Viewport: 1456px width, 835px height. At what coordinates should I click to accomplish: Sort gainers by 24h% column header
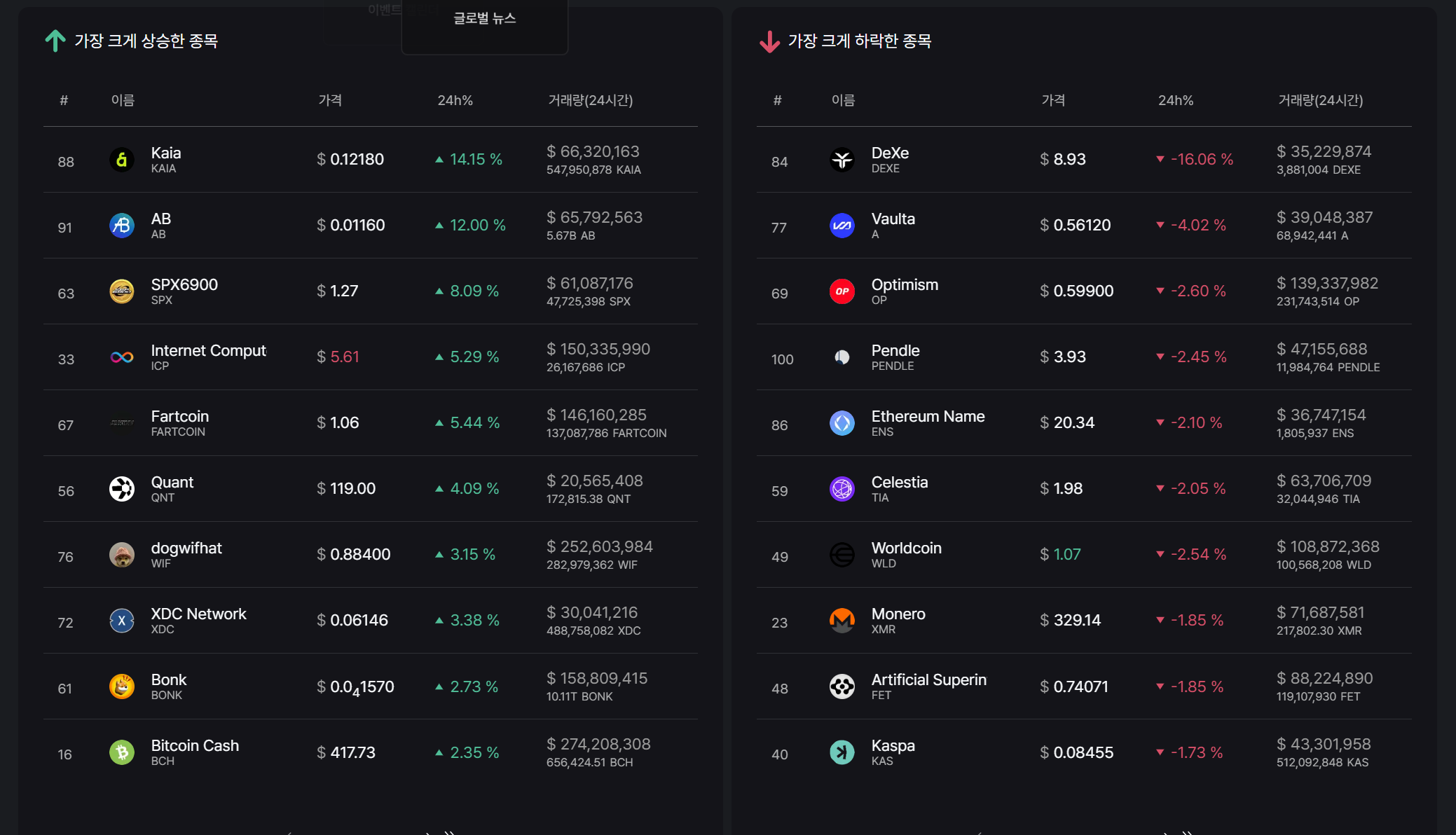455,100
